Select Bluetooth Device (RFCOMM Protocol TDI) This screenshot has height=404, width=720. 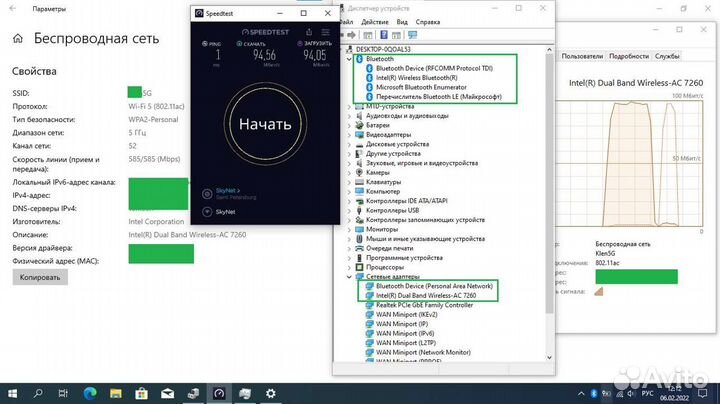tap(434, 68)
